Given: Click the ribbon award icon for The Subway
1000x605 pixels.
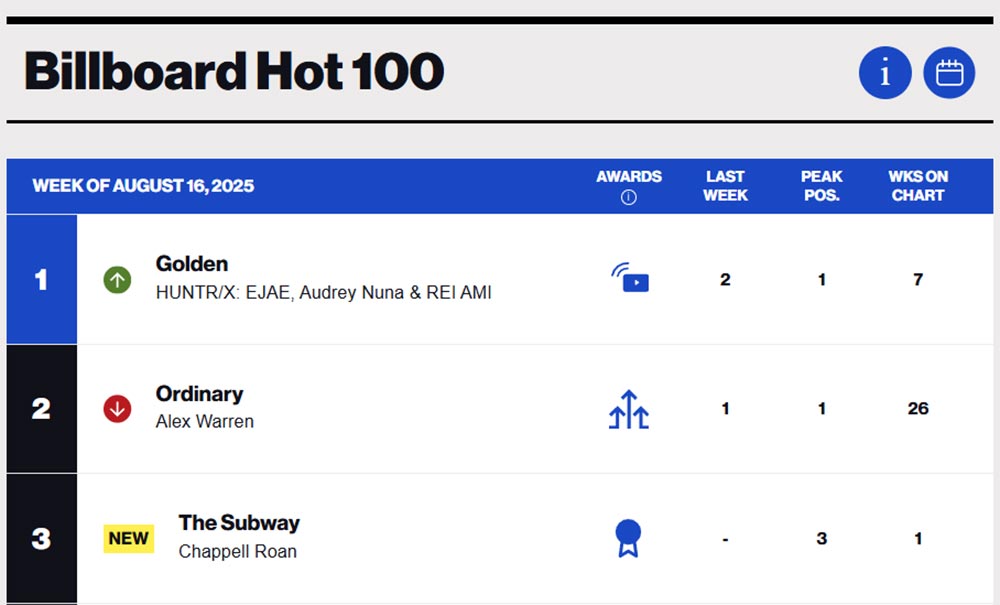Looking at the screenshot, I should click(x=628, y=538).
